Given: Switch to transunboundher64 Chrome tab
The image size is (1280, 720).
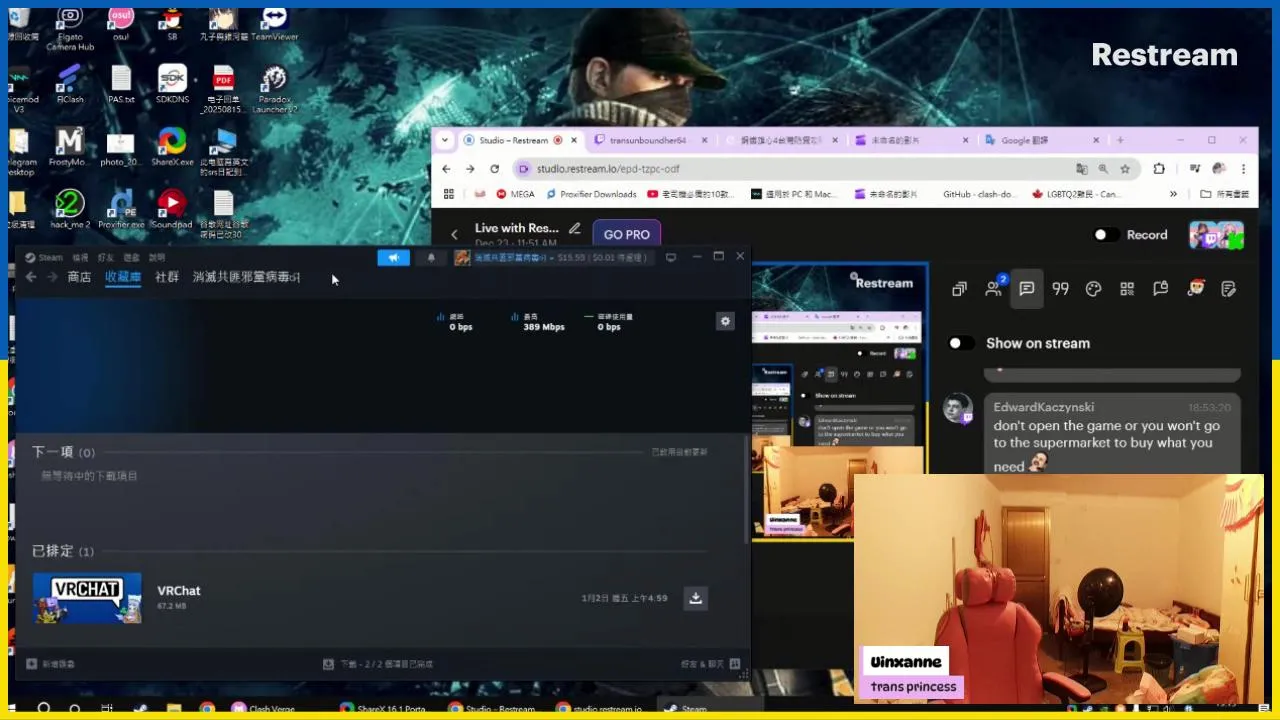Looking at the screenshot, I should 650,140.
